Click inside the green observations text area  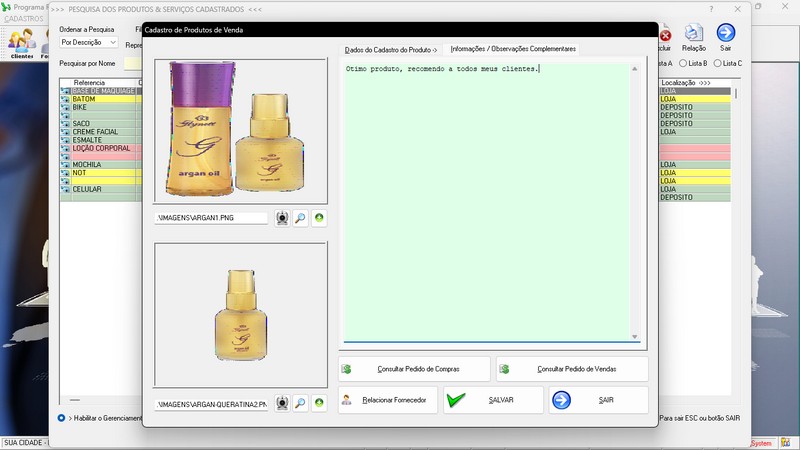(487, 202)
